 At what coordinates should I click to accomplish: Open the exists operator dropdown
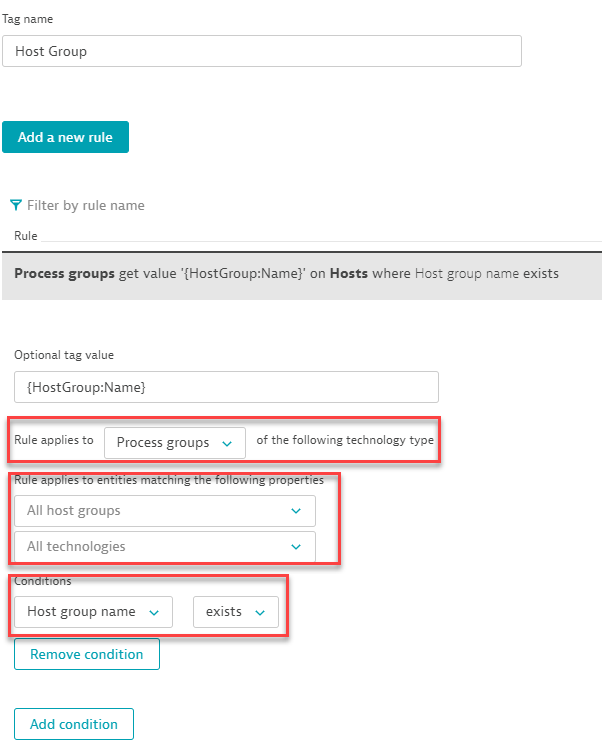coord(236,612)
